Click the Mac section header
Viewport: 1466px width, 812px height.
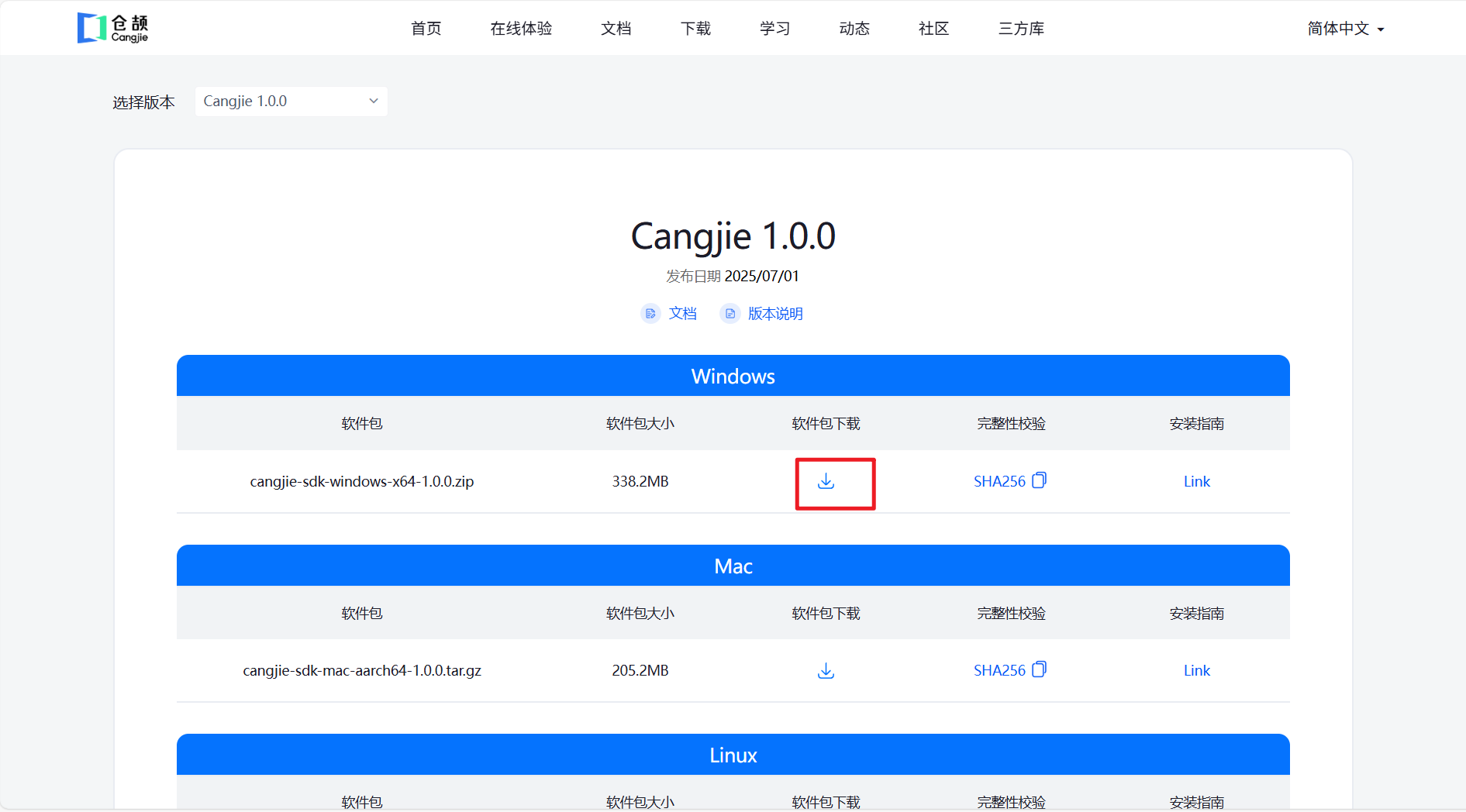click(x=733, y=566)
